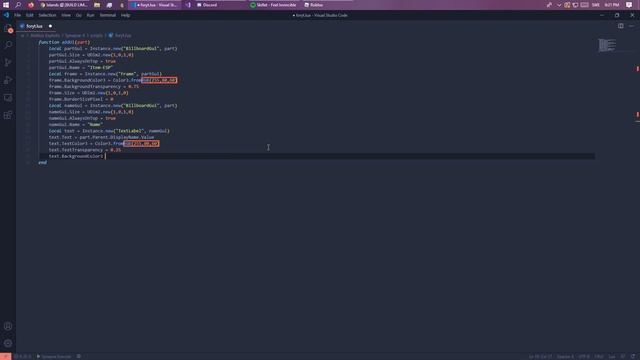Open the Windows notification center
This screenshot has height=360, width=640.
(629, 5)
